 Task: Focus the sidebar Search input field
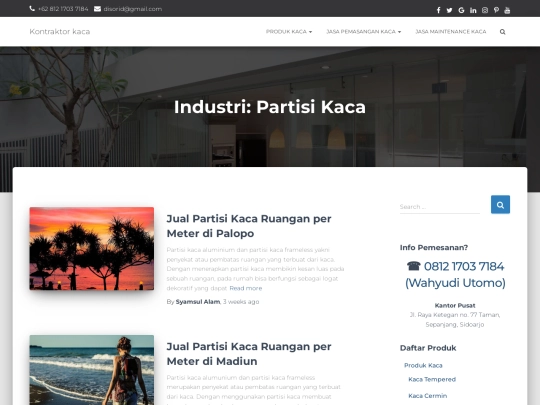(x=440, y=207)
